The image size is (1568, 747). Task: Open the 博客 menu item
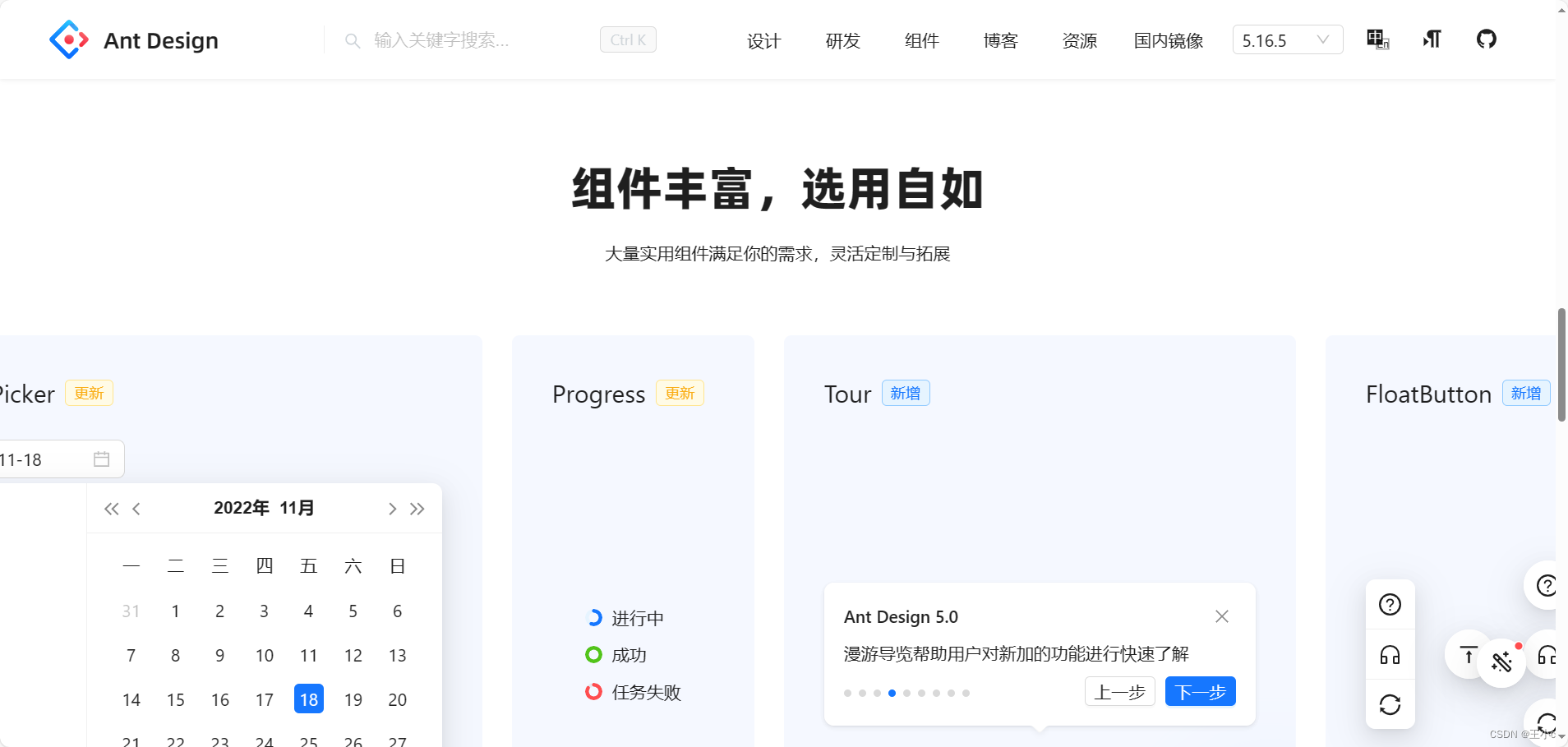point(1000,40)
